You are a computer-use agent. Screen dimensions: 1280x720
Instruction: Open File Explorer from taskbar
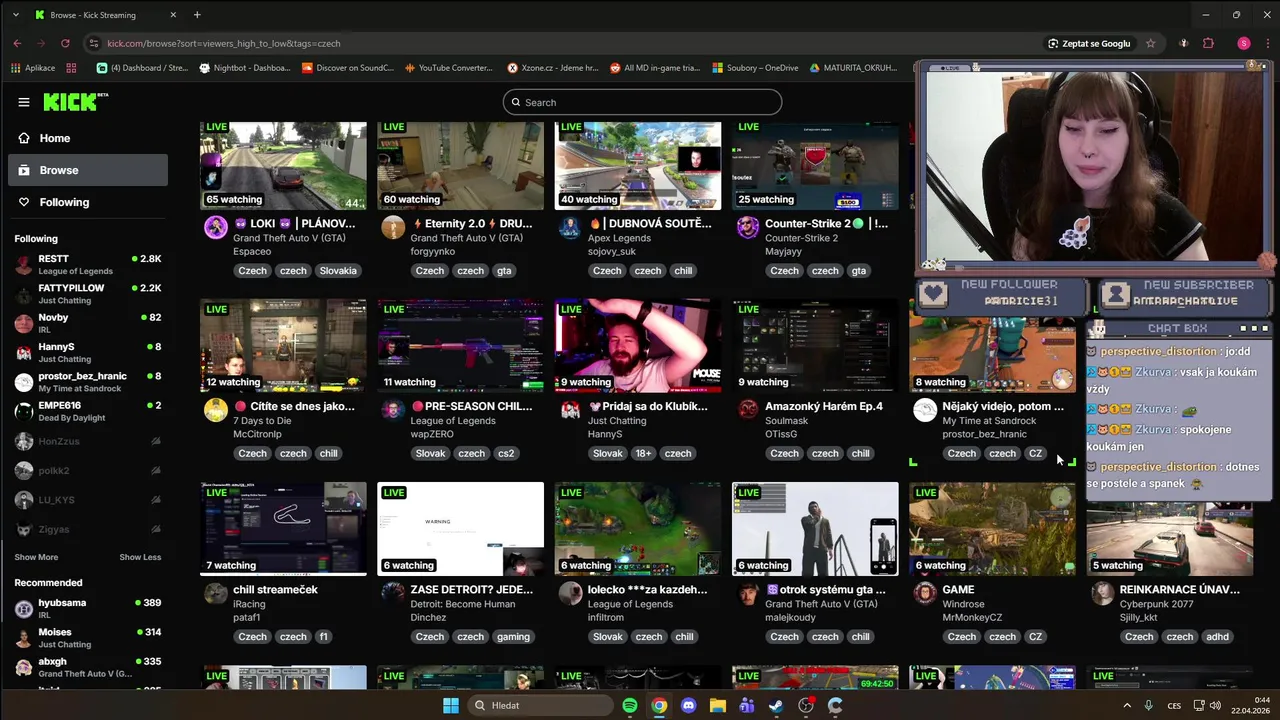[718, 706]
